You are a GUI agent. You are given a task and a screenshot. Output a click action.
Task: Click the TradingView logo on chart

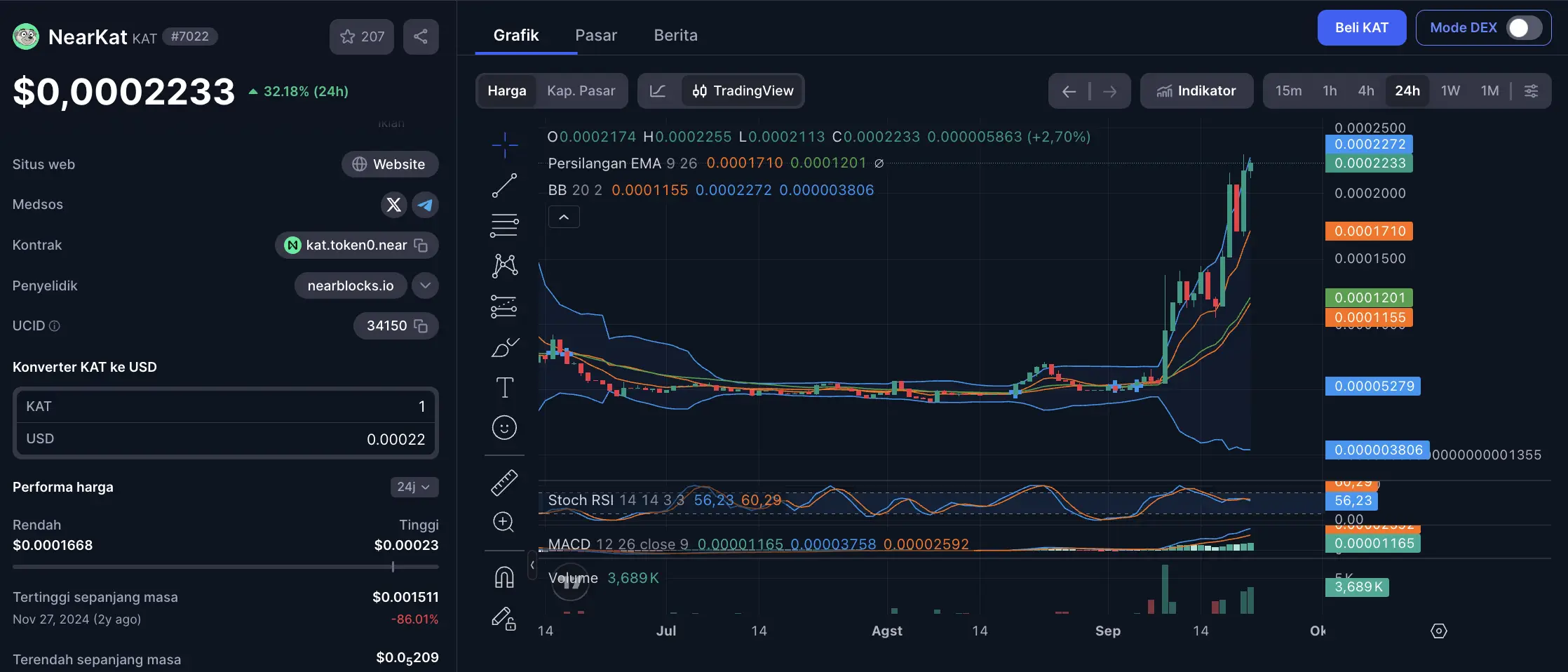[571, 582]
